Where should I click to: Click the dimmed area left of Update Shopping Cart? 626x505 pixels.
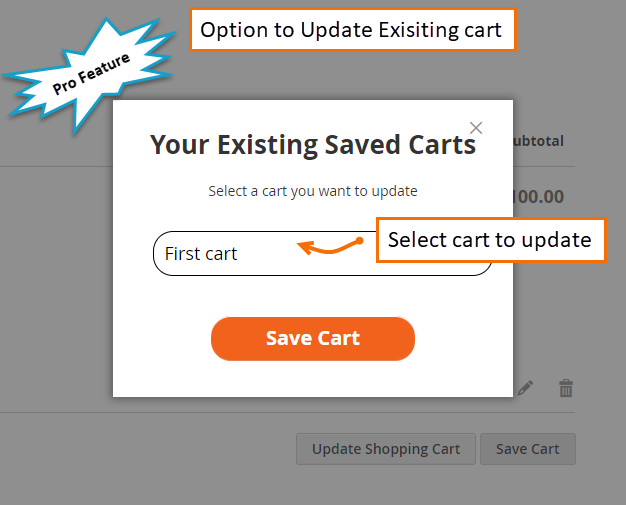pos(150,449)
